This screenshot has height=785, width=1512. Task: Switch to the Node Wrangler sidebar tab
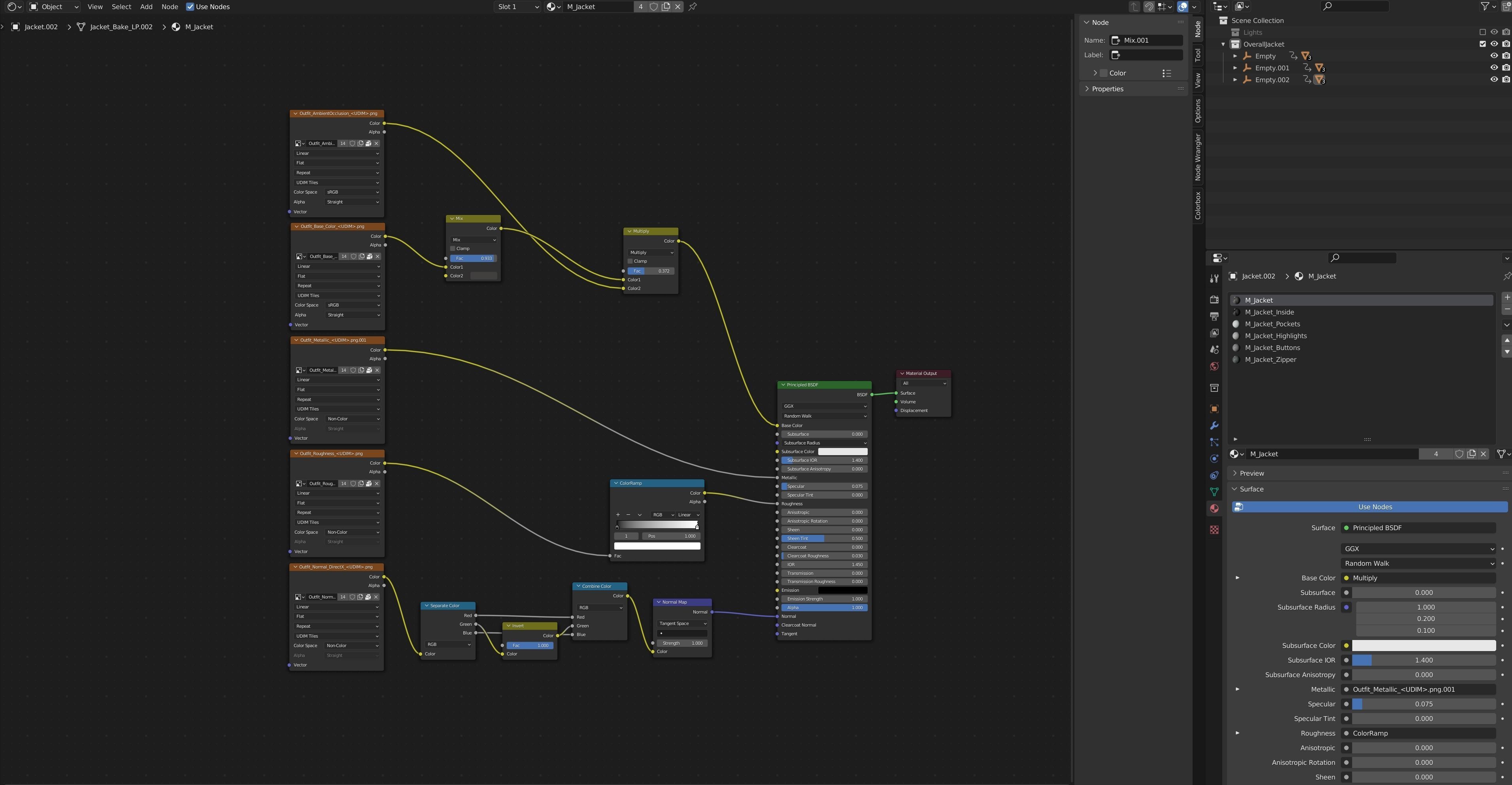pos(1197,157)
